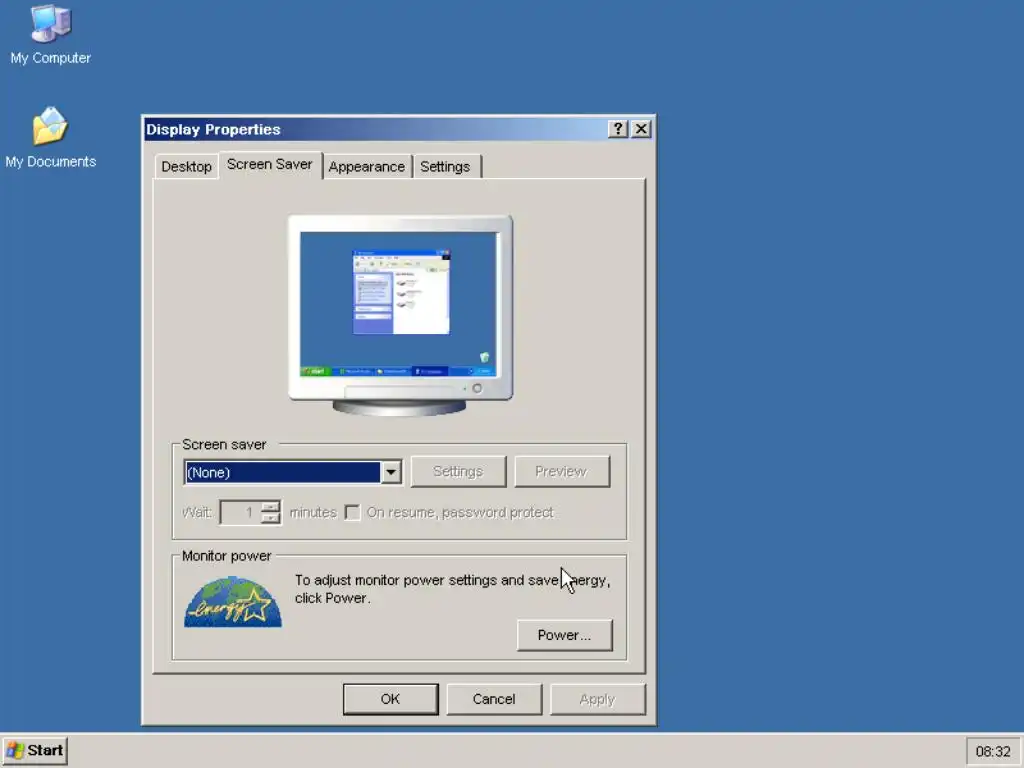Click the 'To adjust monitor power settings' text

[452, 589]
